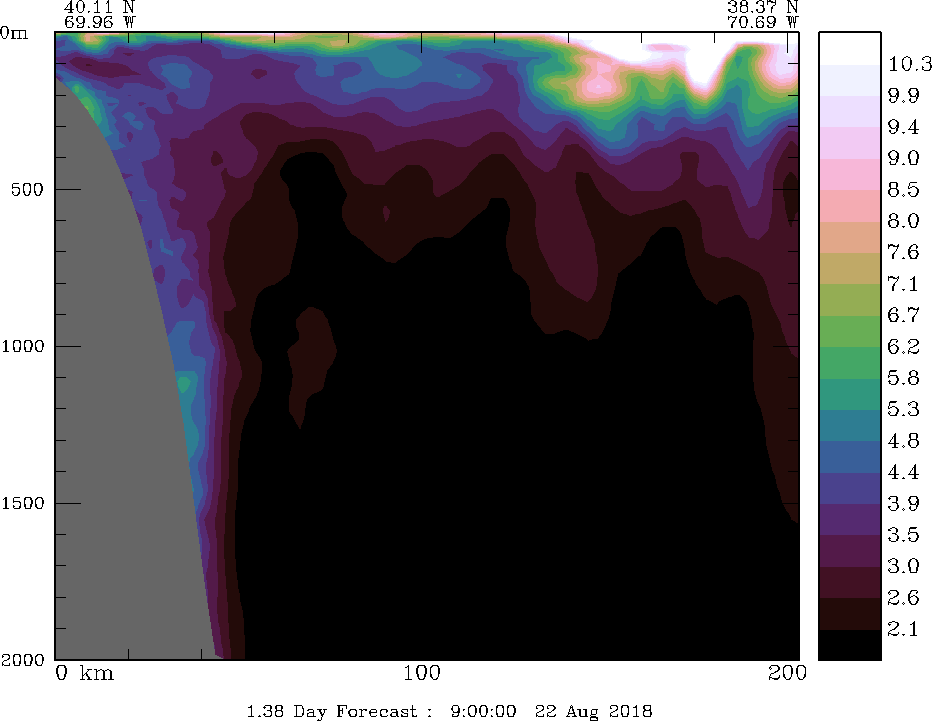Click the 6.2 colorbar label
The width and height of the screenshot is (932, 721).
click(x=903, y=347)
